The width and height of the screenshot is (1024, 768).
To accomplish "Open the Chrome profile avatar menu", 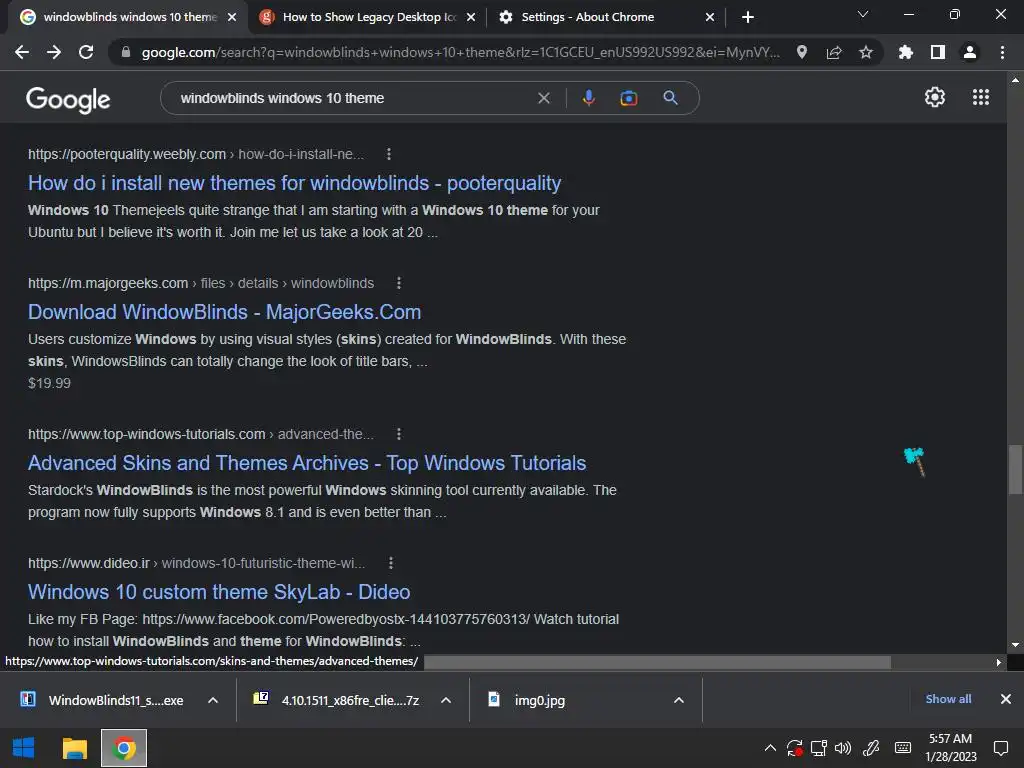I will click(970, 52).
